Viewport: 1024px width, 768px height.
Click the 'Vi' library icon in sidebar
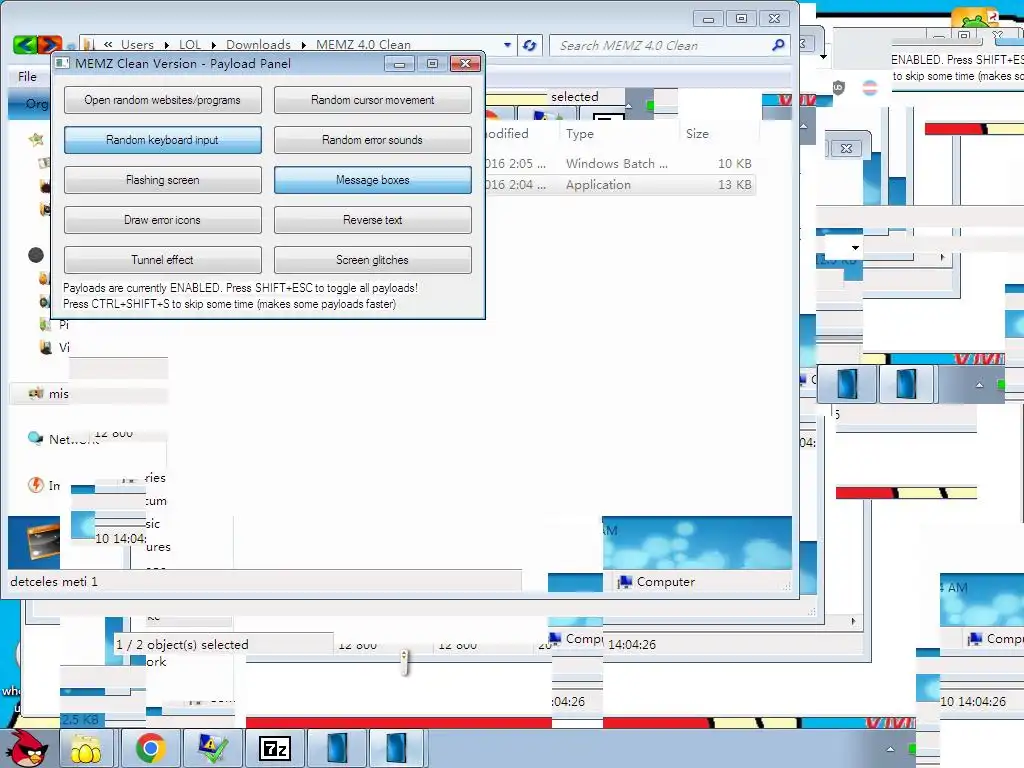pos(46,347)
